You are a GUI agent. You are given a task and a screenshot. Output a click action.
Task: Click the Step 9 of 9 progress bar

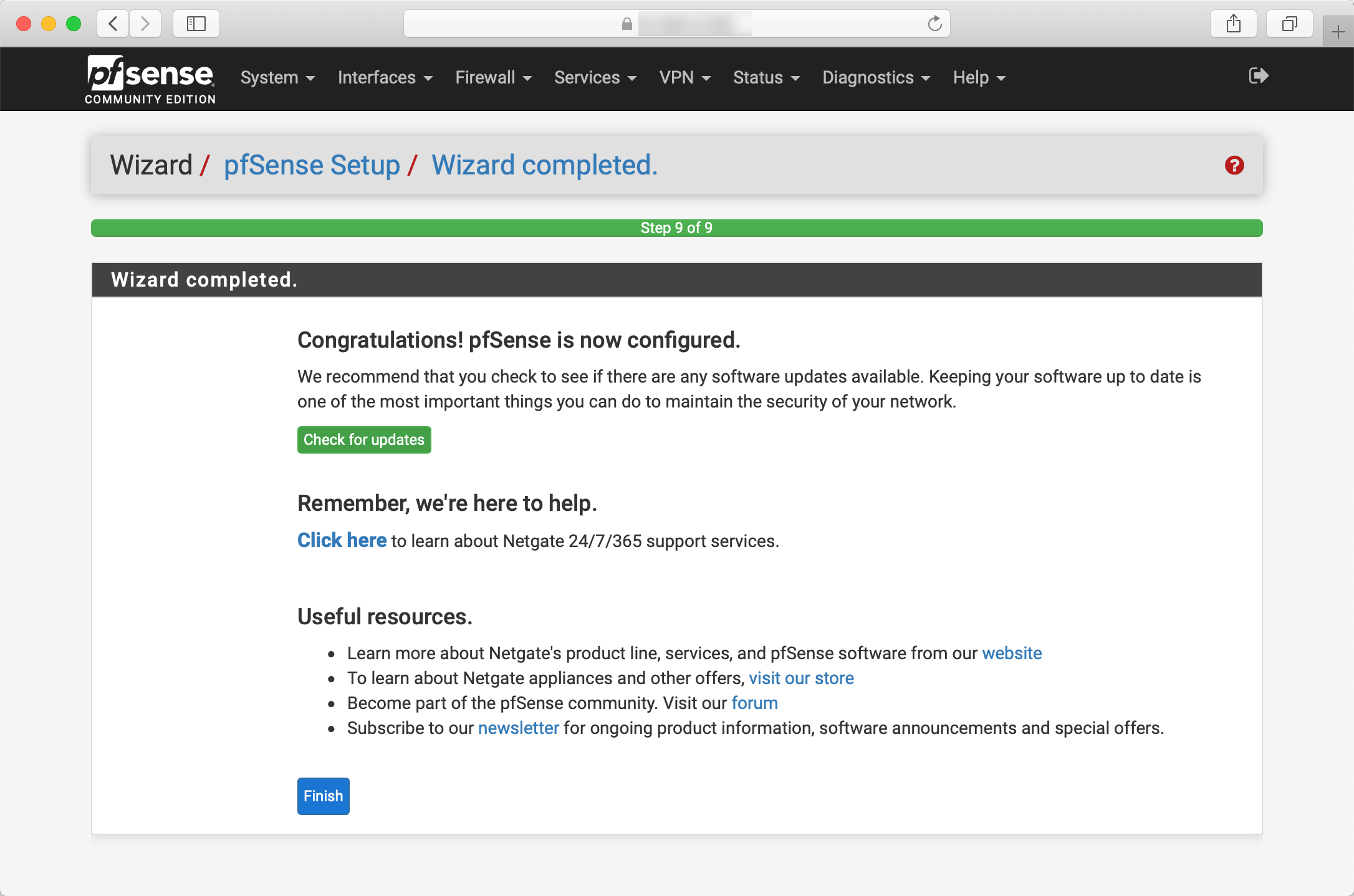[x=676, y=228]
